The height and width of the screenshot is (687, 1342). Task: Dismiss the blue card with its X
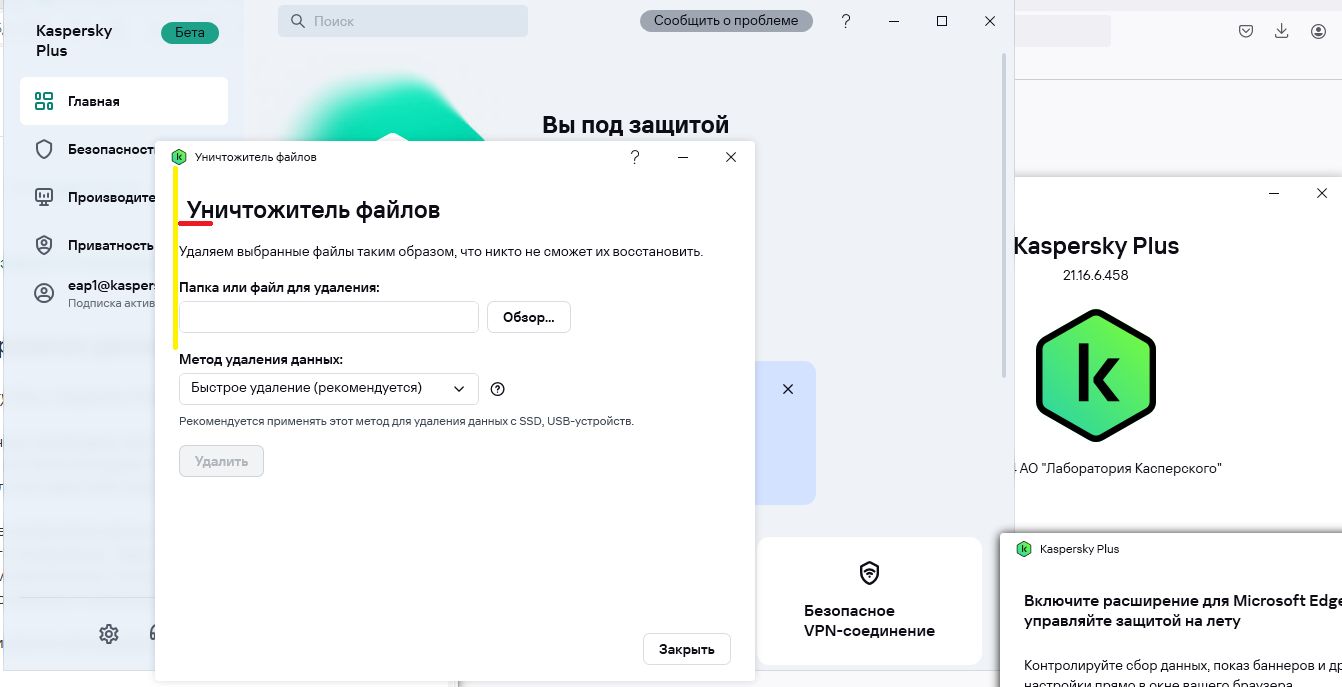click(x=788, y=389)
